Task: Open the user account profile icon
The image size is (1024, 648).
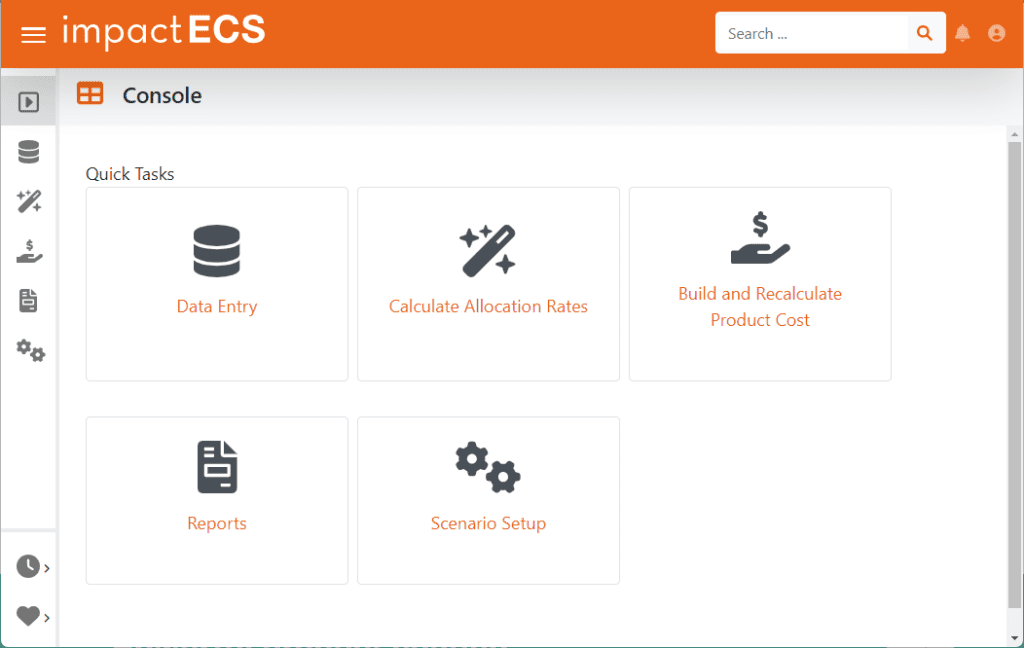Action: [x=996, y=34]
